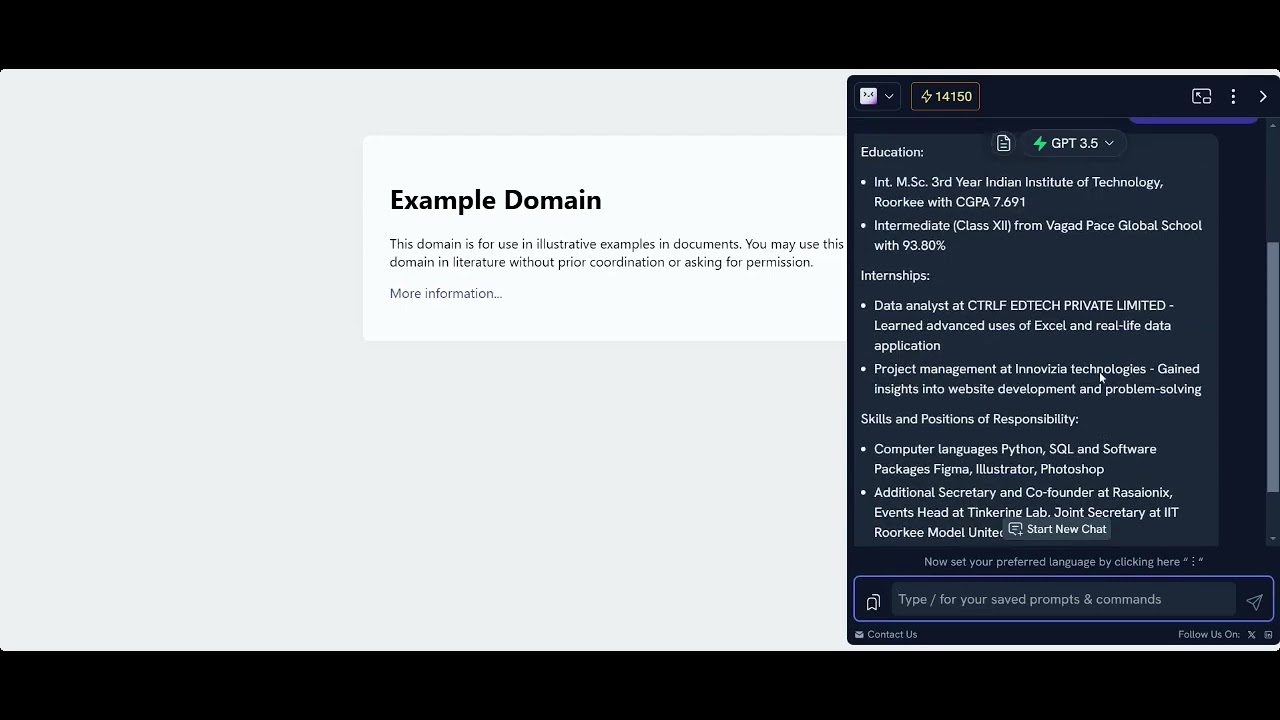Click the Example Domain heading
Screen dimensions: 1280x720
click(496, 200)
